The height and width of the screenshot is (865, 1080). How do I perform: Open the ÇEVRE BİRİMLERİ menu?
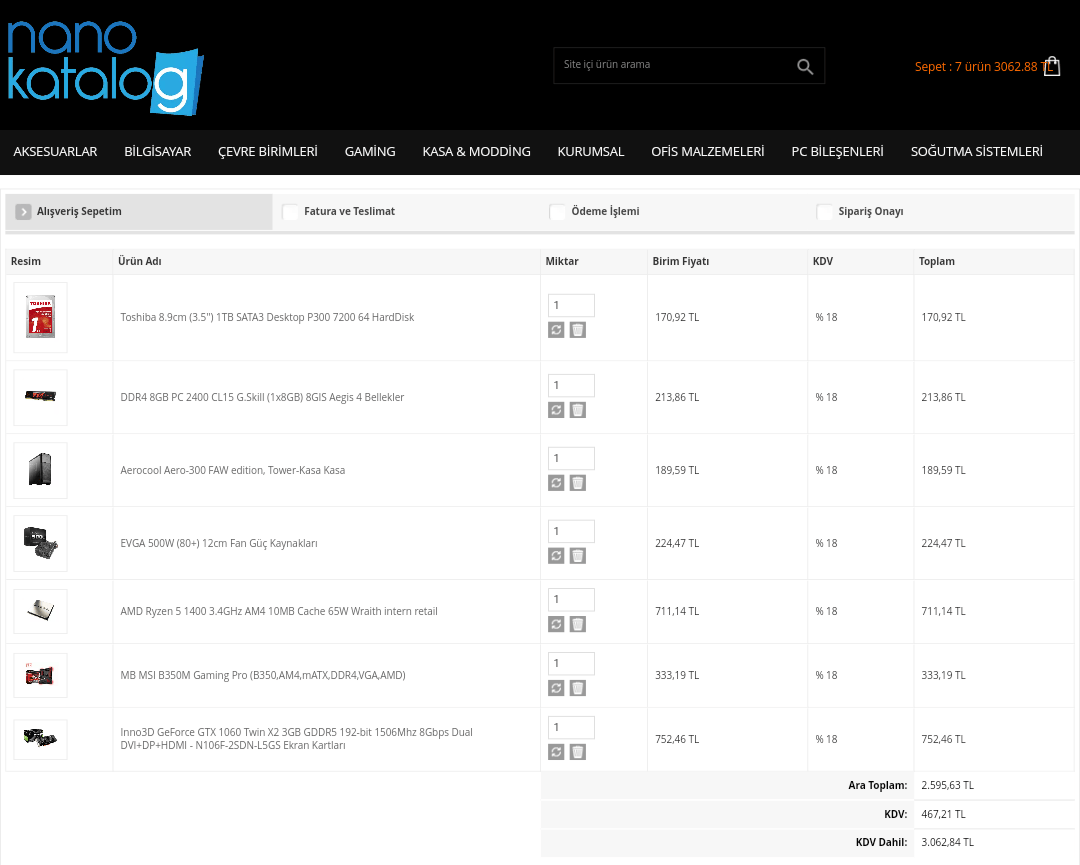click(x=268, y=152)
